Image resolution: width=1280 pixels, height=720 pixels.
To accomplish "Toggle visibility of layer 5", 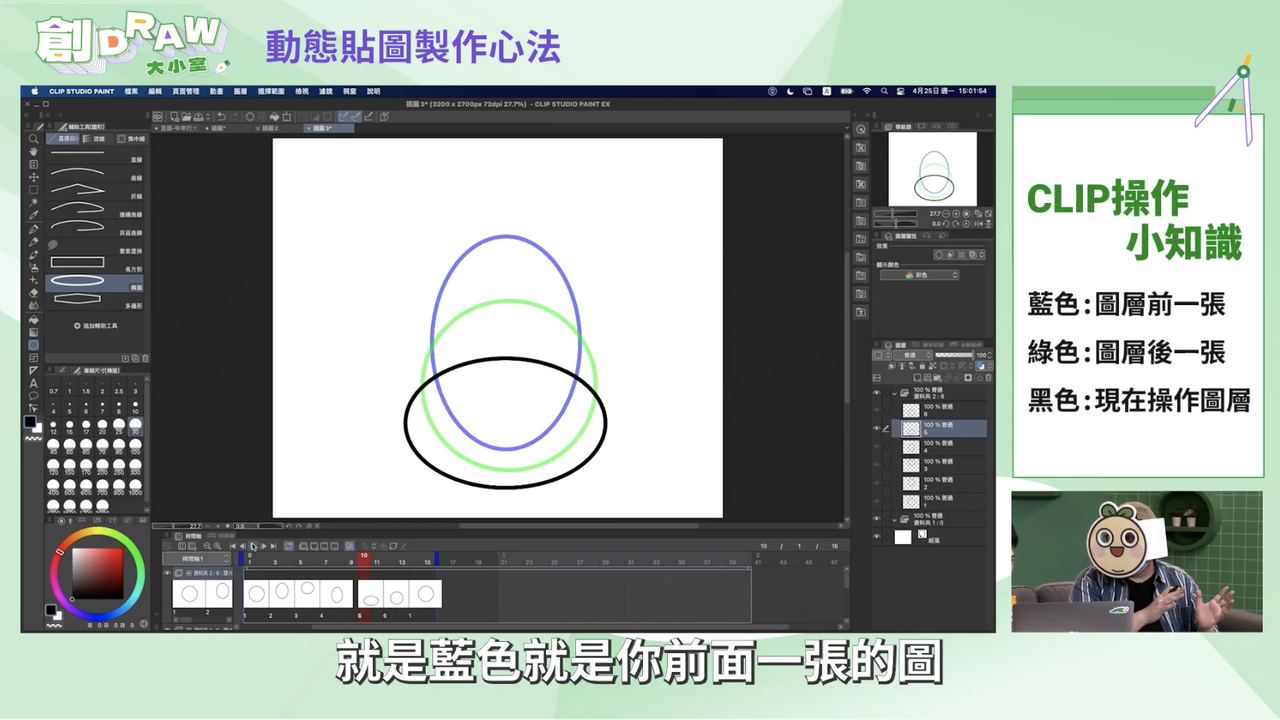I will coord(877,428).
